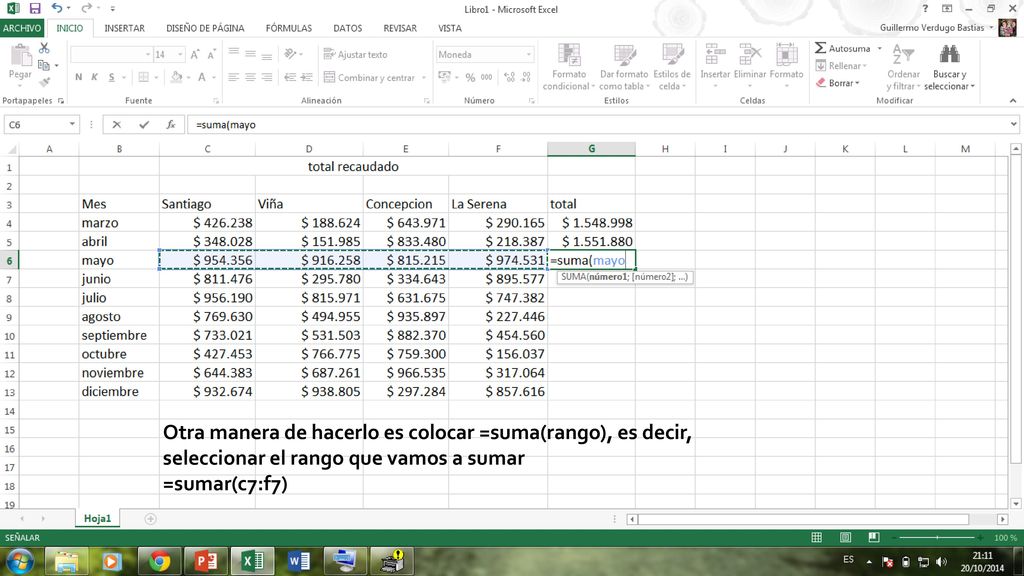Click the fx insert function button
This screenshot has height=576, width=1024.
click(x=170, y=124)
